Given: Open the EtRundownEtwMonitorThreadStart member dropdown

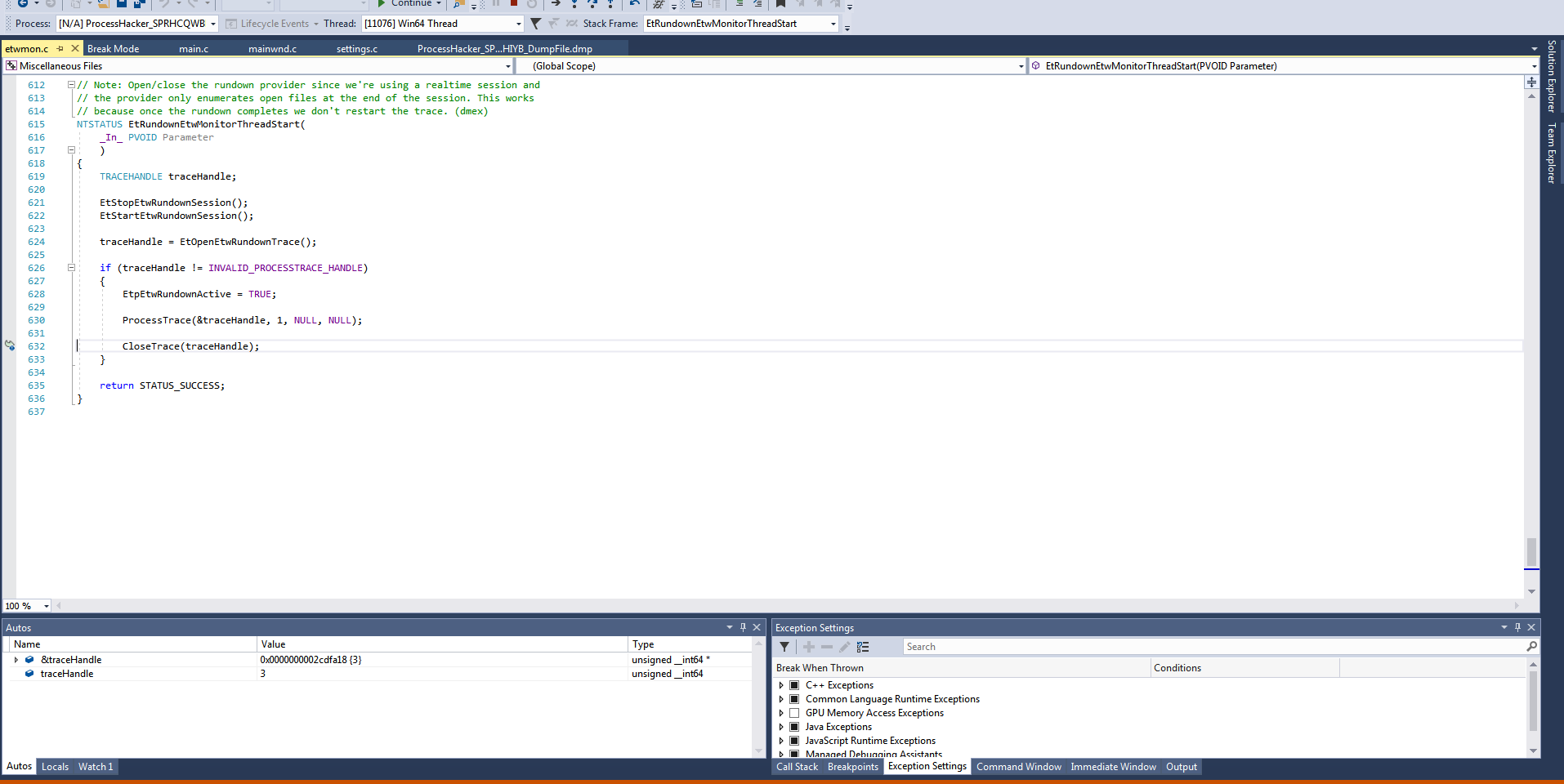Looking at the screenshot, I should click(1534, 66).
